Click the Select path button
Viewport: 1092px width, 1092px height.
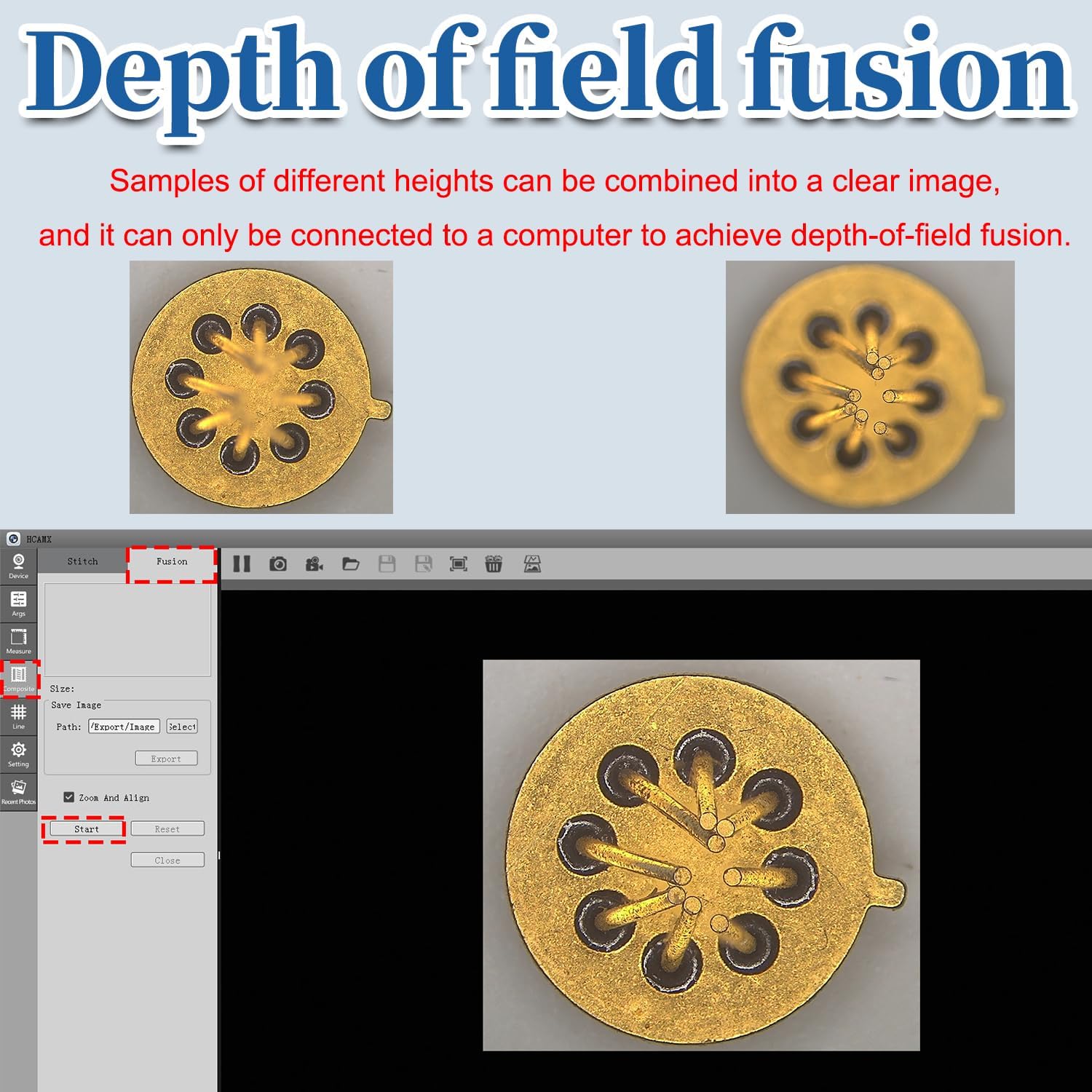[x=182, y=727]
